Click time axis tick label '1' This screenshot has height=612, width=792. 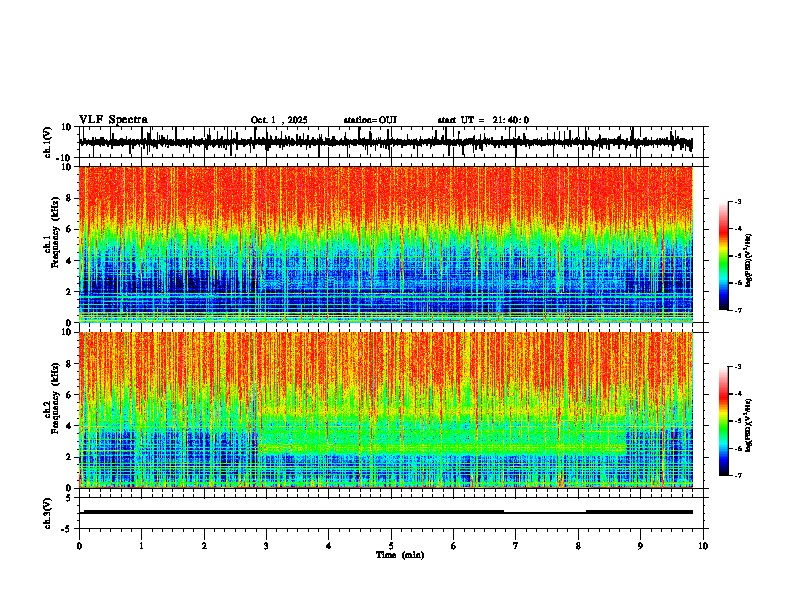point(141,546)
